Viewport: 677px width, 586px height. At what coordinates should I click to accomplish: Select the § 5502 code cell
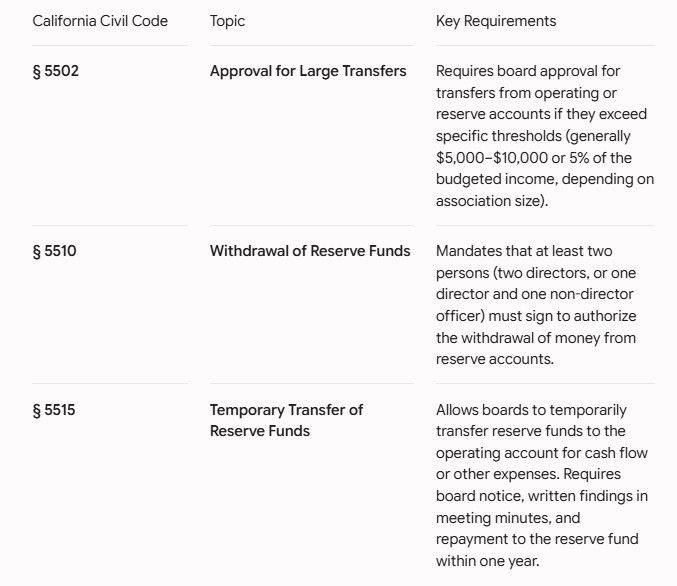(x=55, y=71)
